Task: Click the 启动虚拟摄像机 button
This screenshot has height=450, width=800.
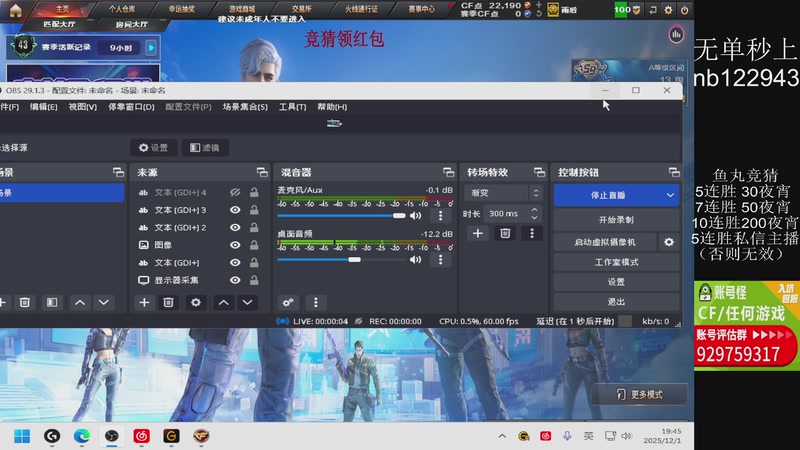Action: 605,242
